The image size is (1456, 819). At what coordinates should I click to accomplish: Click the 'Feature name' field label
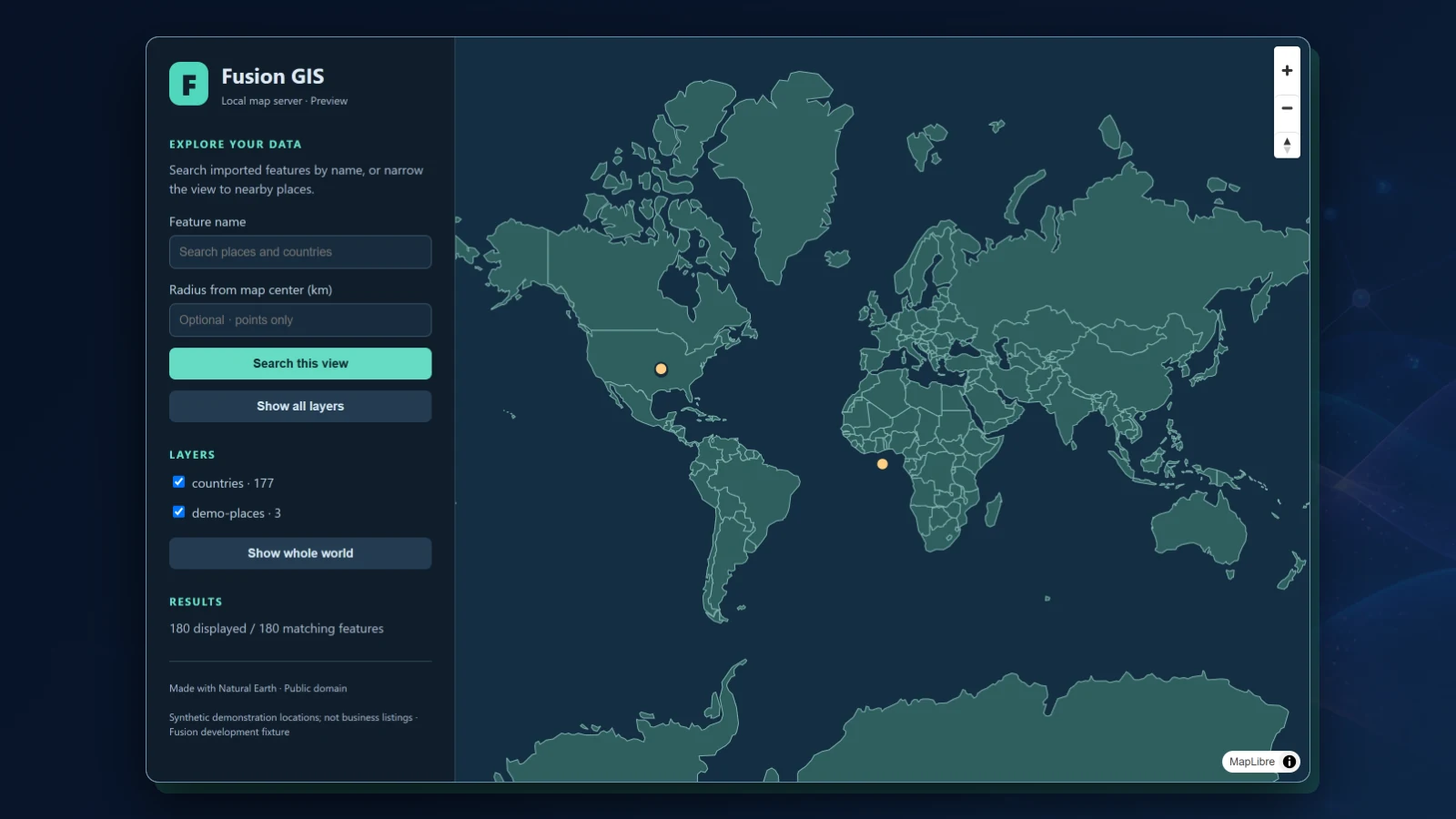tap(207, 222)
